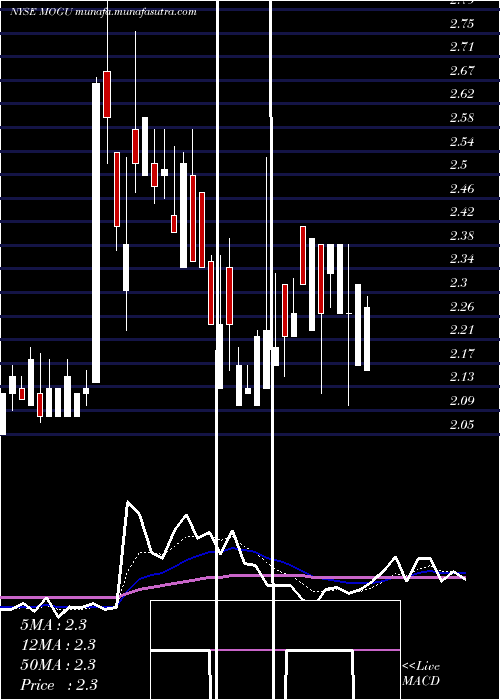The width and height of the screenshot is (500, 700).
Task: Click the <<Live MACD label
Action: (421, 674)
